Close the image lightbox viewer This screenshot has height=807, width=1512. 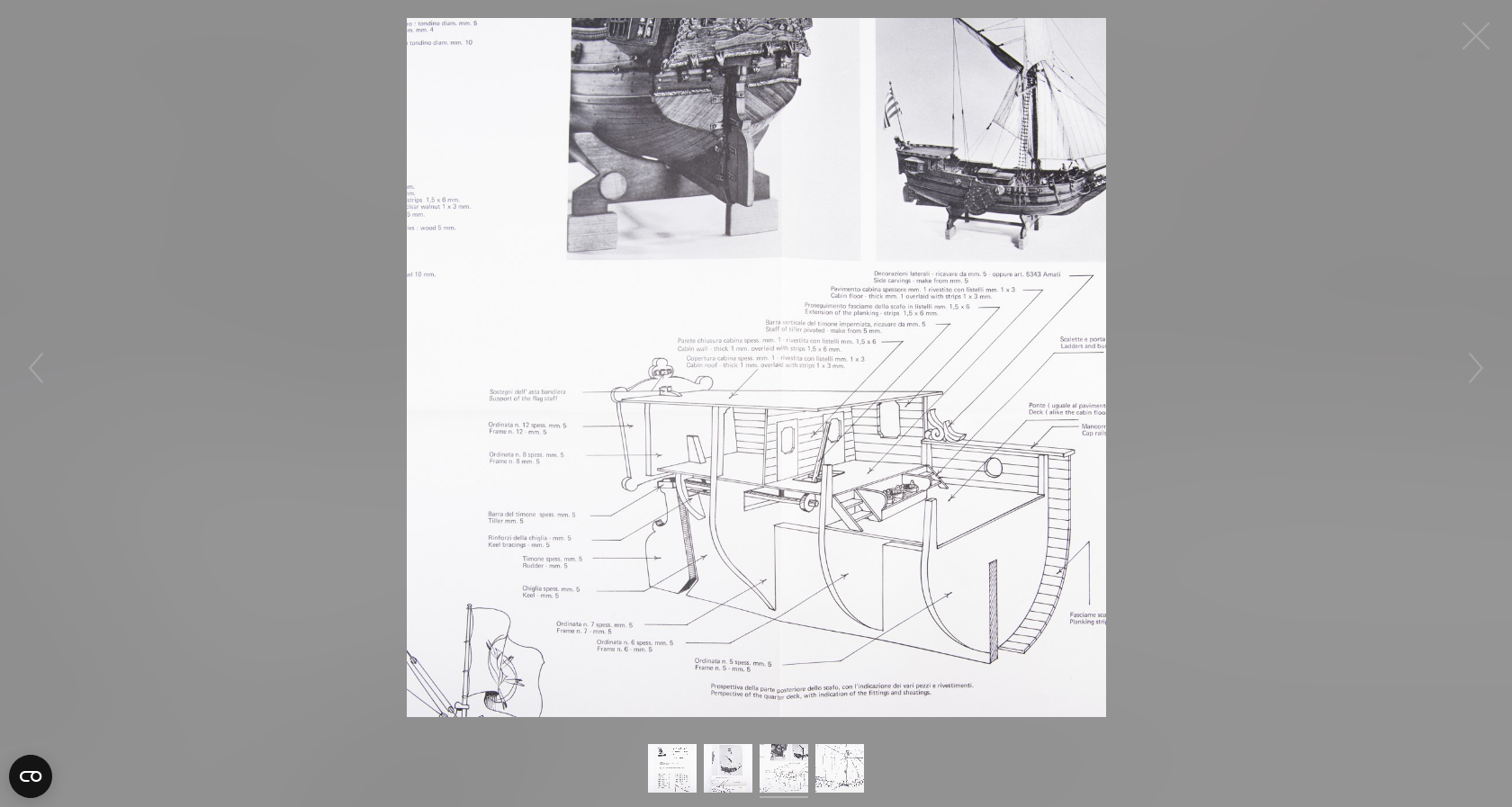pyautogui.click(x=1475, y=36)
